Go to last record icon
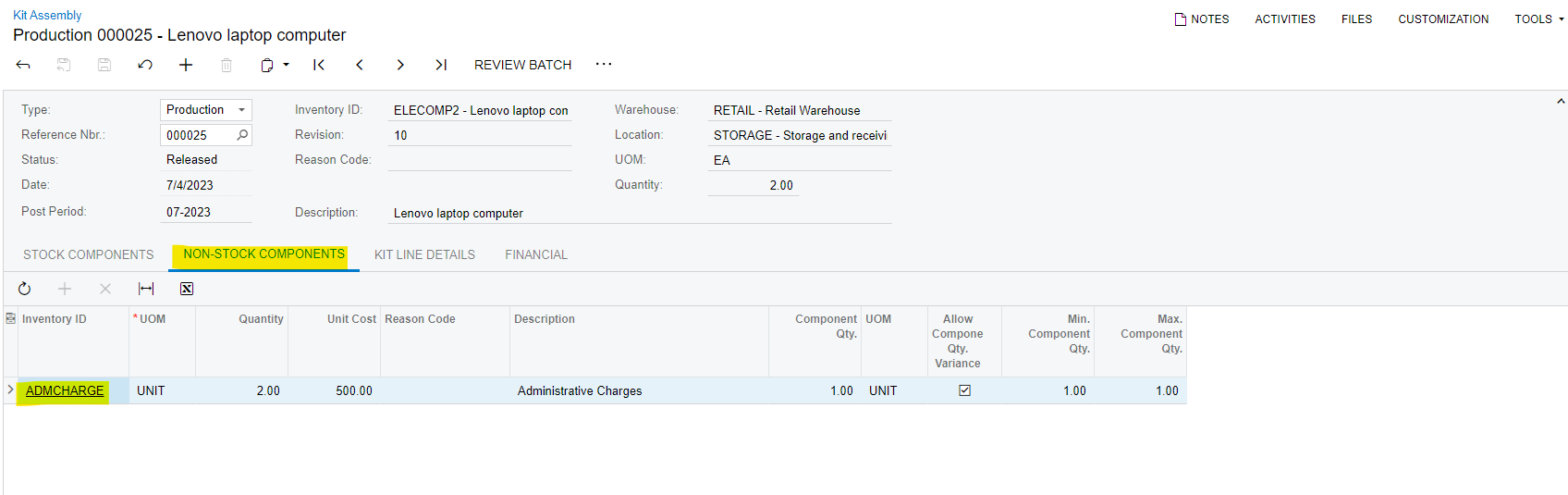The image size is (1568, 495). (441, 65)
